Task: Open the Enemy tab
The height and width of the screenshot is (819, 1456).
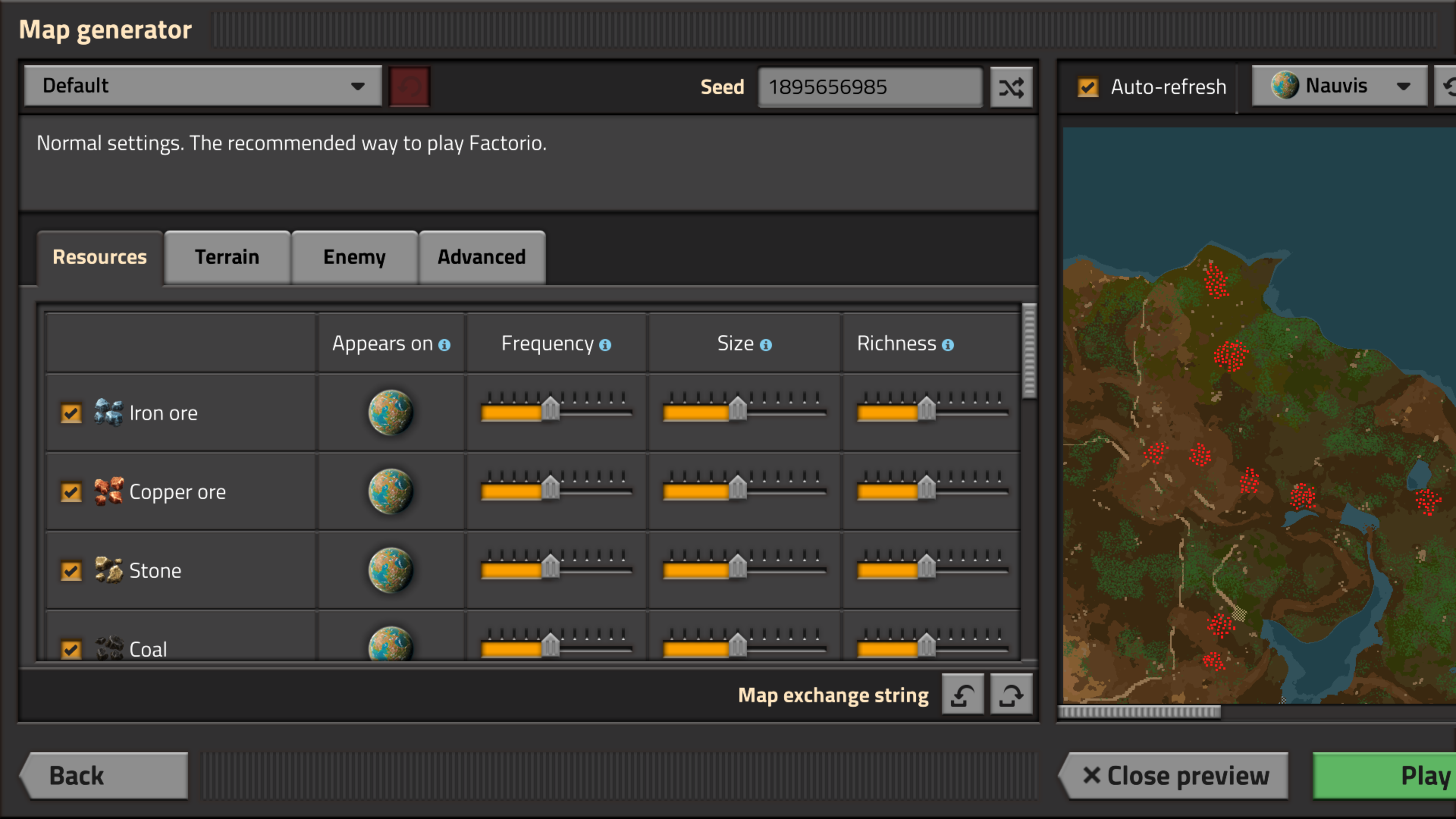Action: 355,257
